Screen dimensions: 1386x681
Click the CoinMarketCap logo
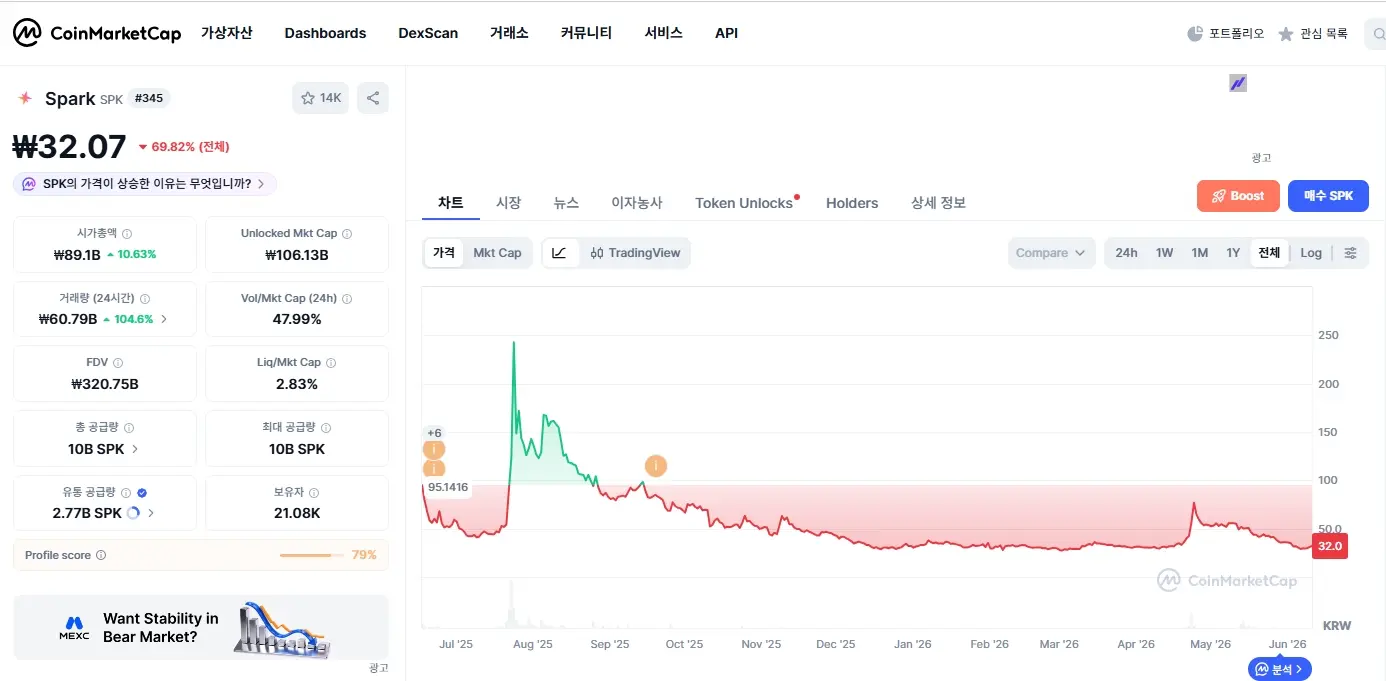tap(97, 33)
